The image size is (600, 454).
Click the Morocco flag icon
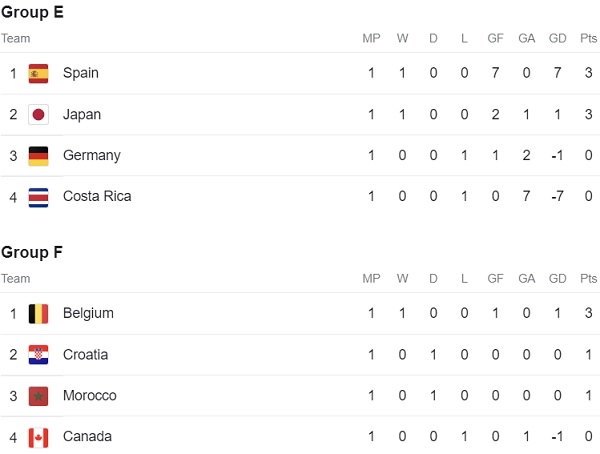tap(38, 396)
